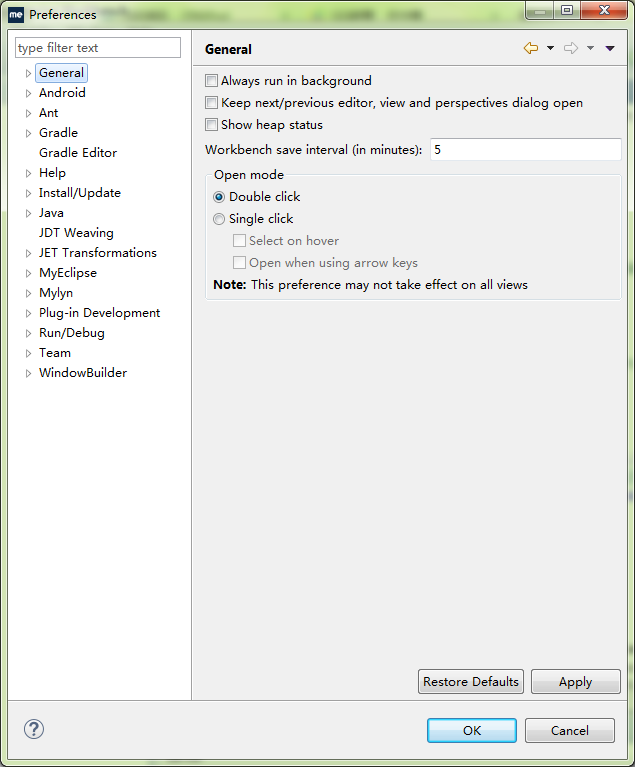Click the Workbench save interval field
Viewport: 635px width, 767px height.
[x=525, y=150]
